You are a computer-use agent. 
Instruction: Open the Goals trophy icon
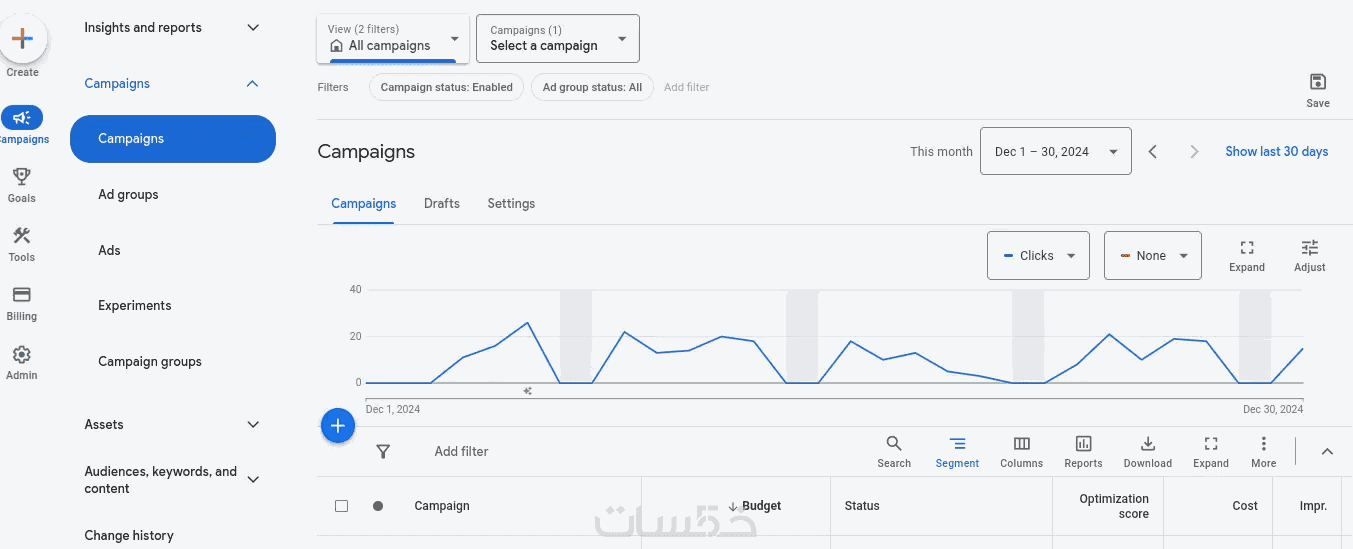pyautogui.click(x=21, y=178)
